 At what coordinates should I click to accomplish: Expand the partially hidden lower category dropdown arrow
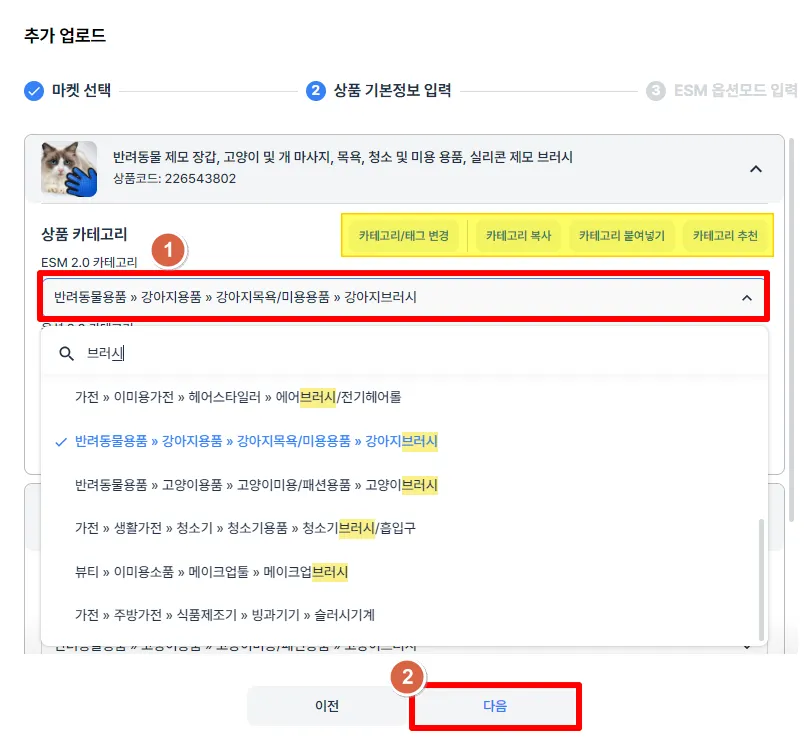tap(747, 648)
